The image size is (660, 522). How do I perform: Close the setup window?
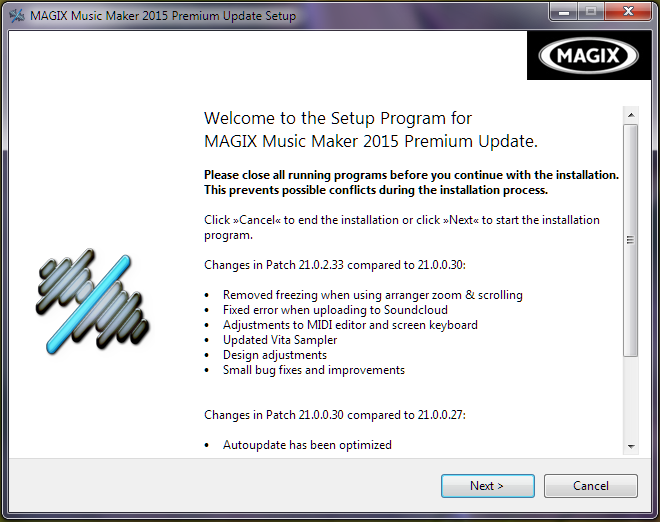pyautogui.click(x=628, y=12)
